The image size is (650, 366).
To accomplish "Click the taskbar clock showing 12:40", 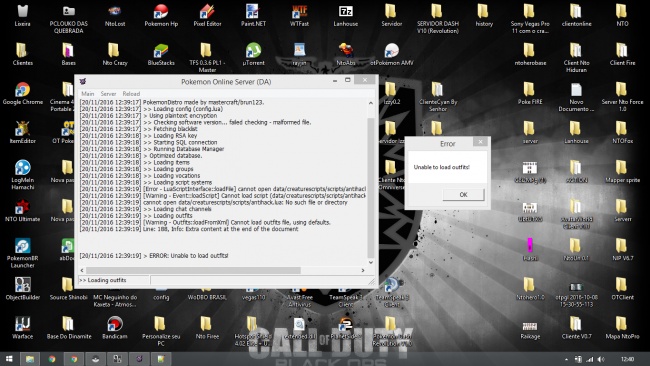I will click(628, 359).
